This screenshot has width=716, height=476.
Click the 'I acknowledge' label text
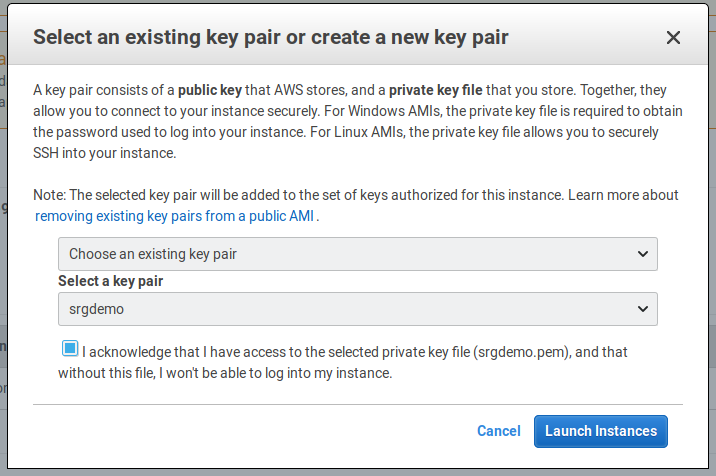[x=130, y=352]
